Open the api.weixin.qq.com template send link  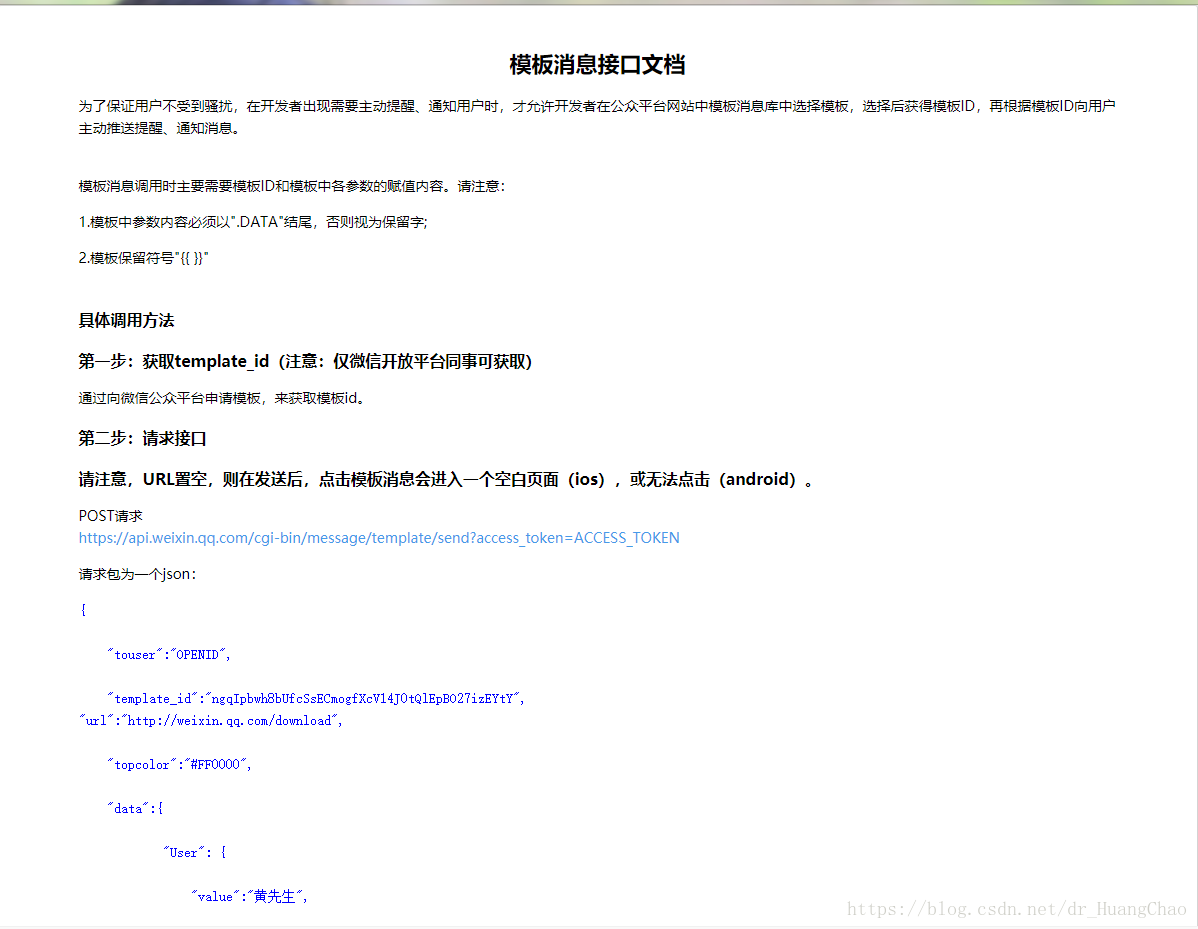(x=379, y=538)
